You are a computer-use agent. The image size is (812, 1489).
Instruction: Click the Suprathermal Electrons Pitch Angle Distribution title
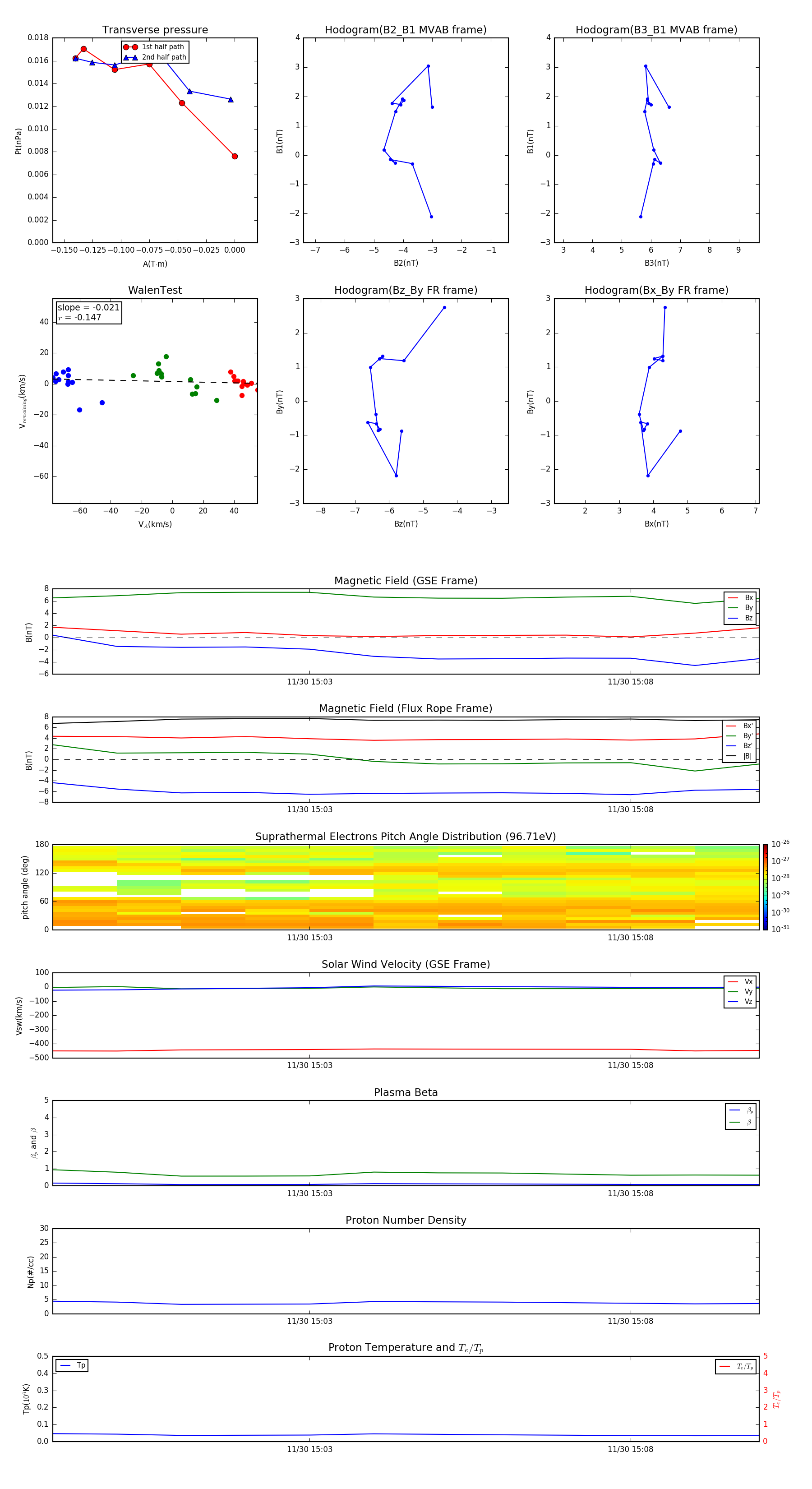(406, 837)
